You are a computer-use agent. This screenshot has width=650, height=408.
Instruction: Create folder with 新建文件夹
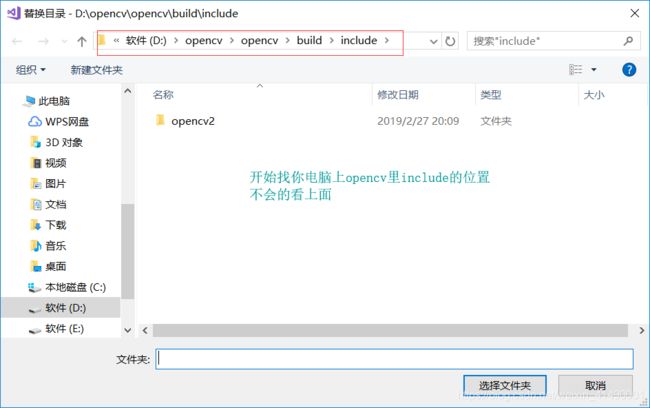point(97,70)
